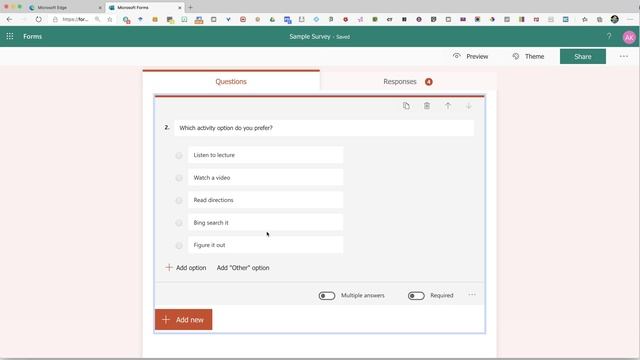Edit the Bing search it option field
The image size is (640, 360).
point(265,222)
